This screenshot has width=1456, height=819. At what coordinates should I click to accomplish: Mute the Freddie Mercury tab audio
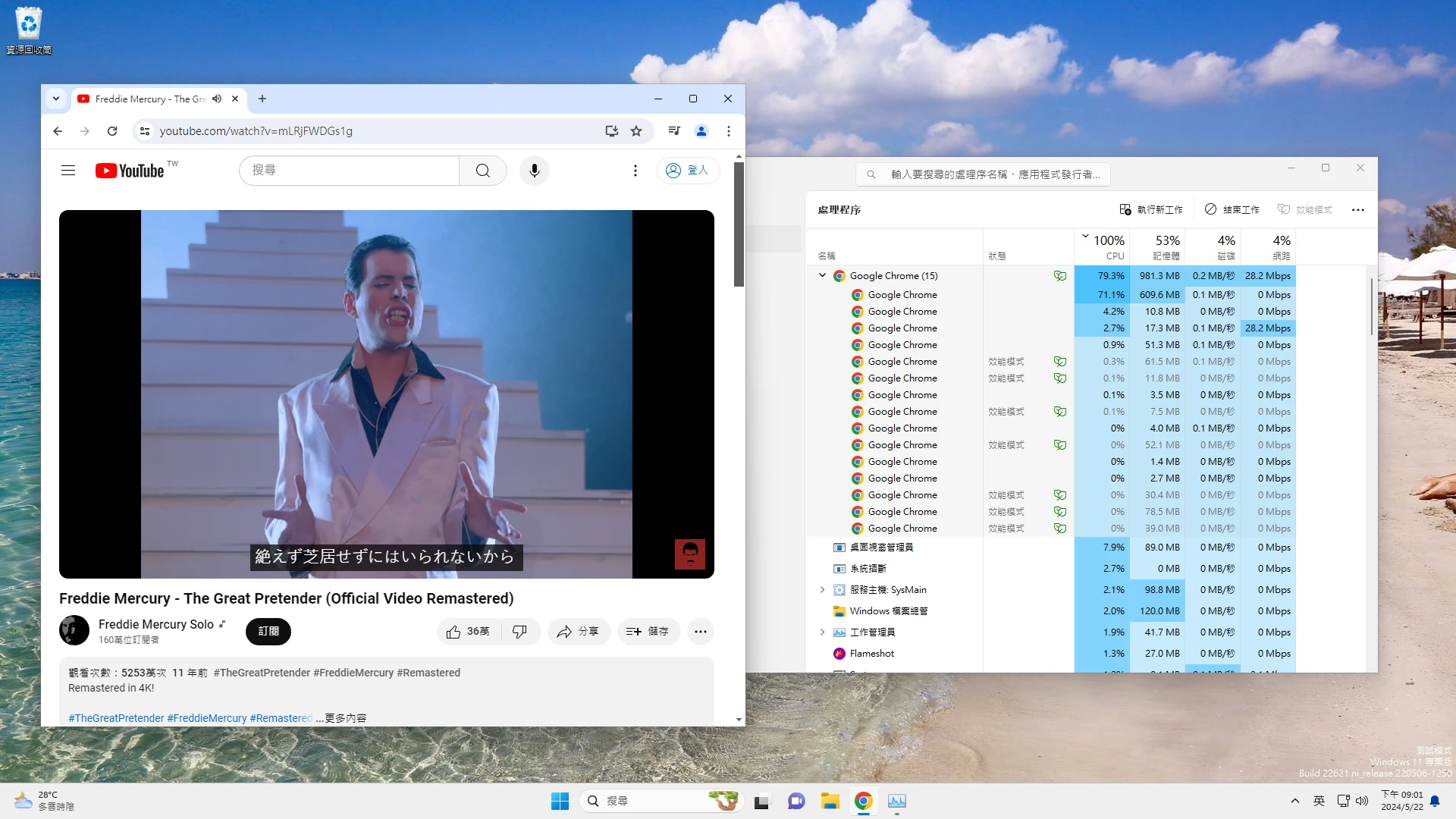coord(217,99)
